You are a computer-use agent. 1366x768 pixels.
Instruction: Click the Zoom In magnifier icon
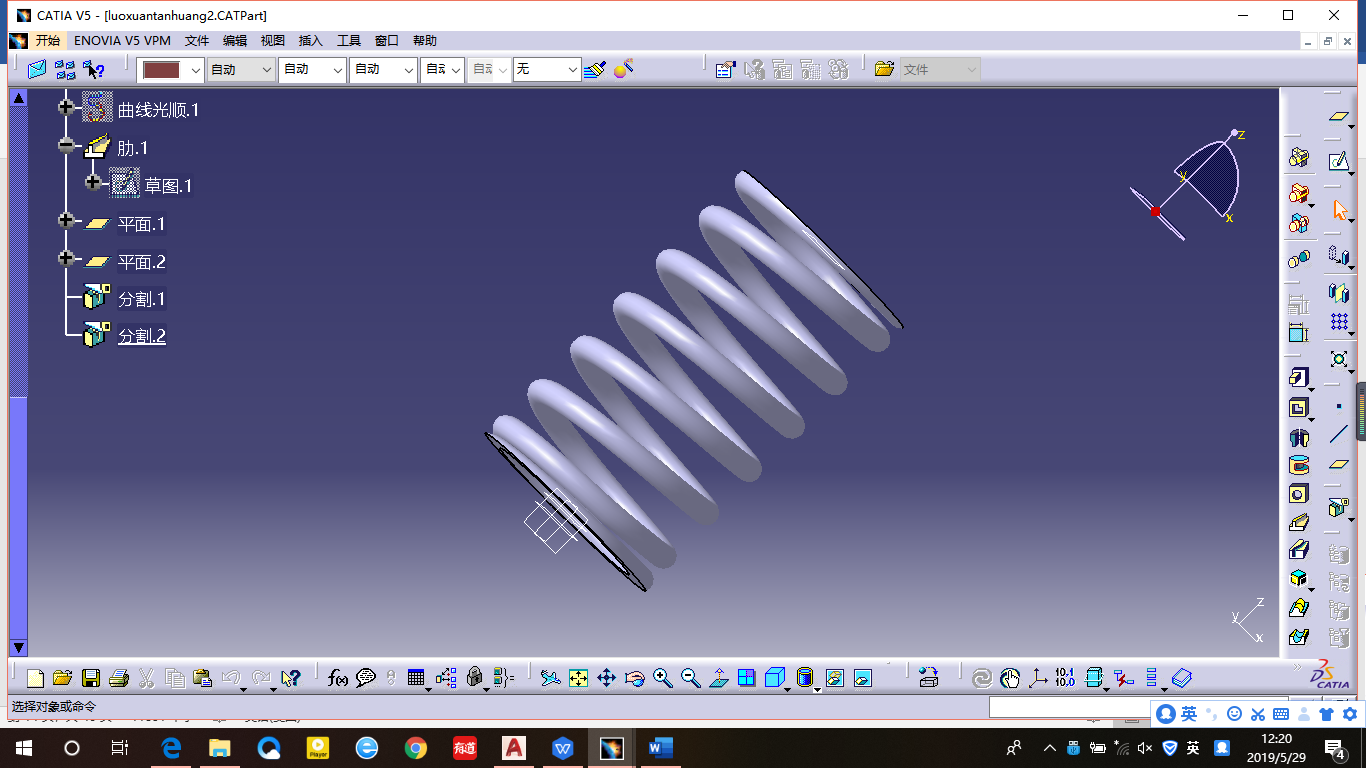point(662,678)
